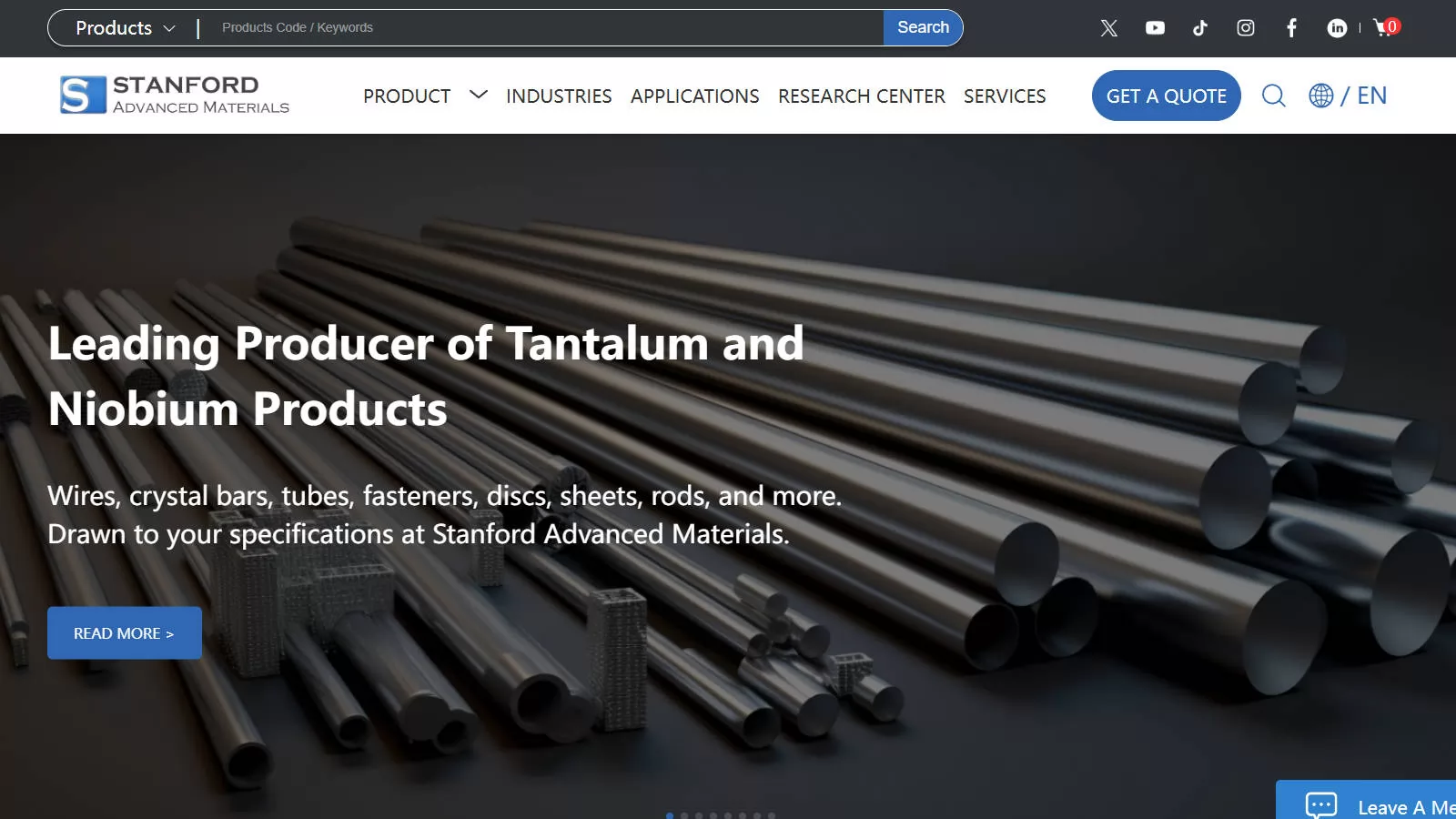
Task: Click the GET A QUOTE button
Action: click(x=1167, y=96)
